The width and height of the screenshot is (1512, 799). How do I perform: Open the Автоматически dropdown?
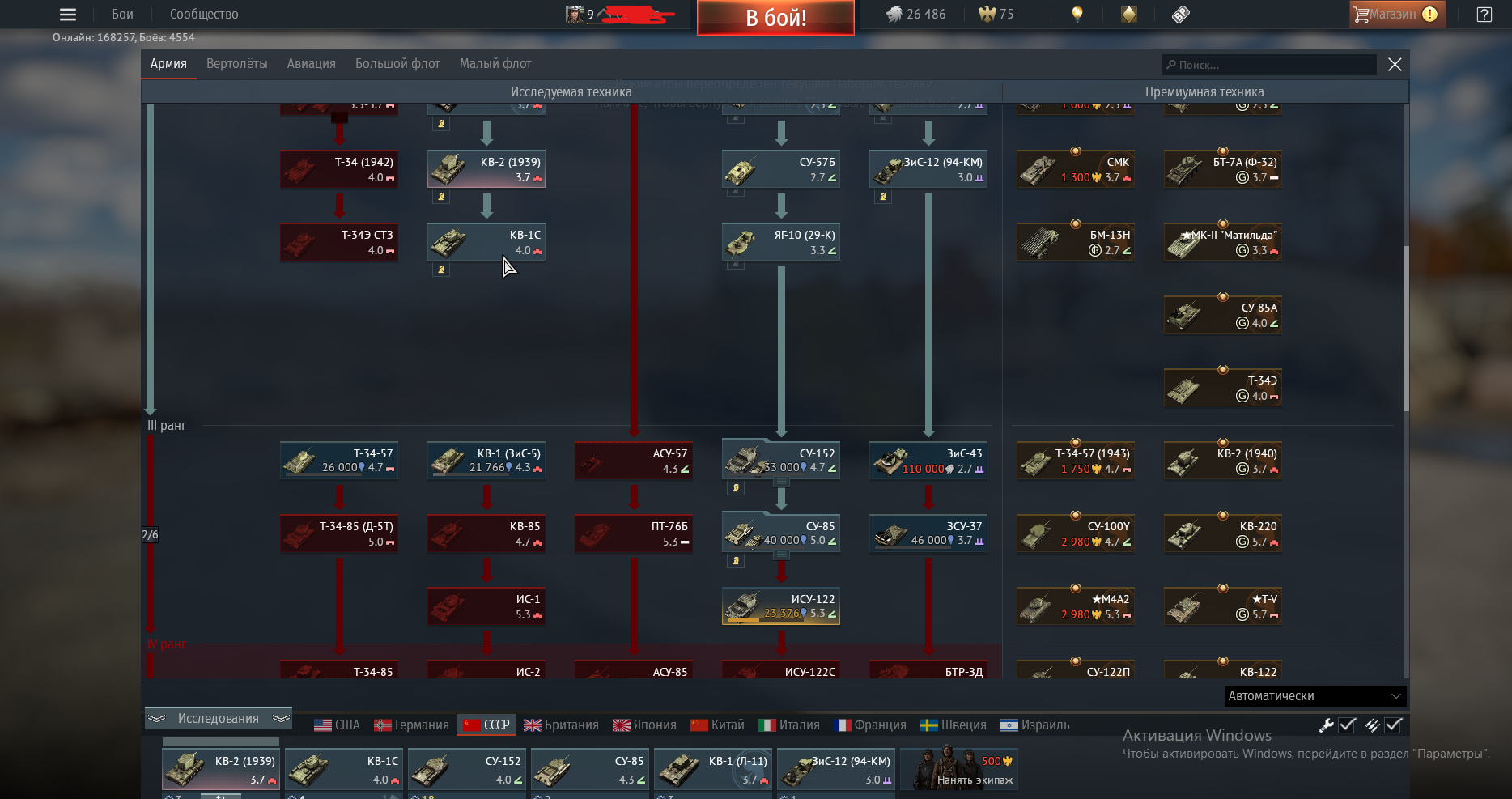click(x=1315, y=696)
